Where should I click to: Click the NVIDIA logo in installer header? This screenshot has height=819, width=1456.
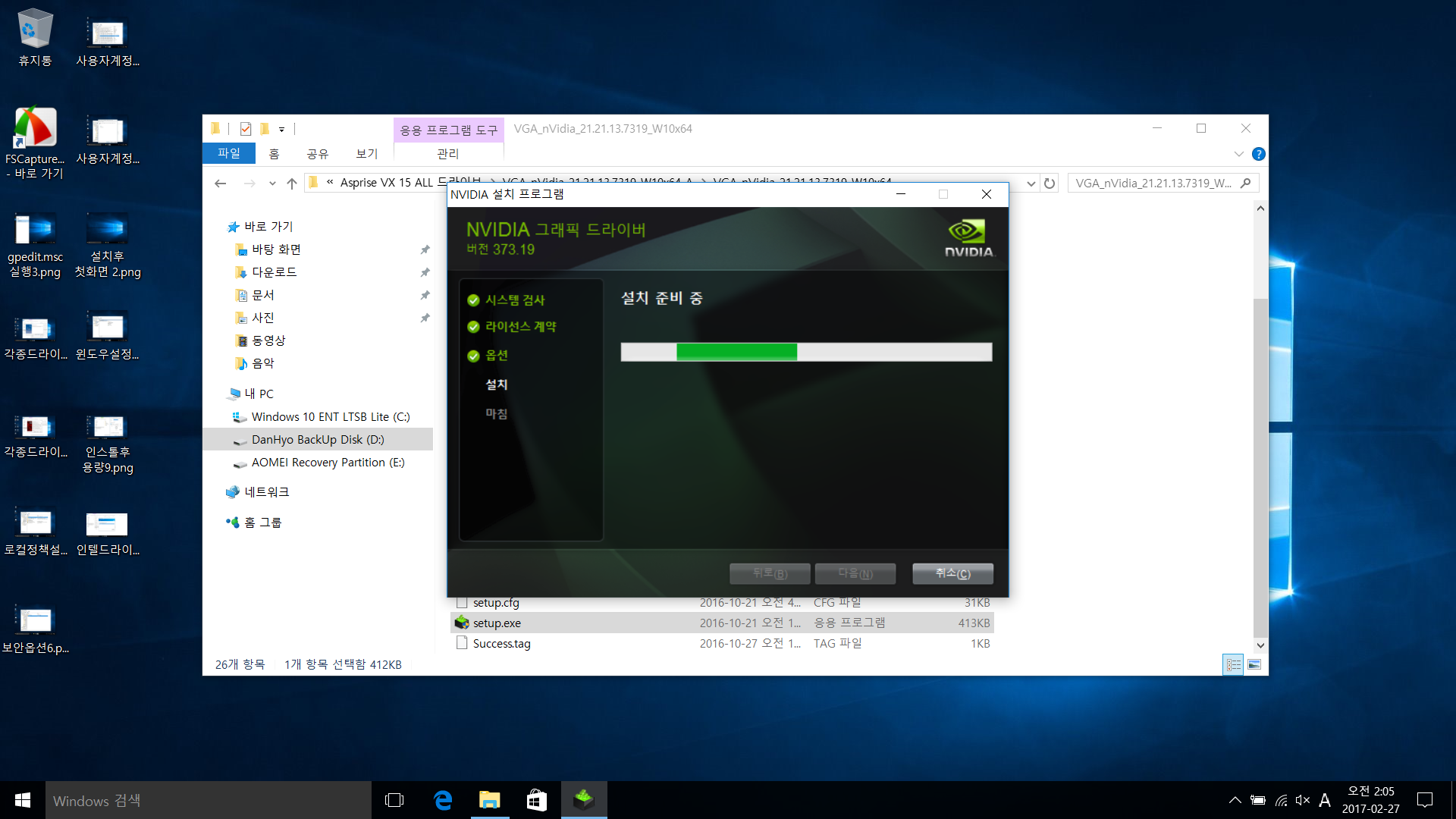[968, 238]
